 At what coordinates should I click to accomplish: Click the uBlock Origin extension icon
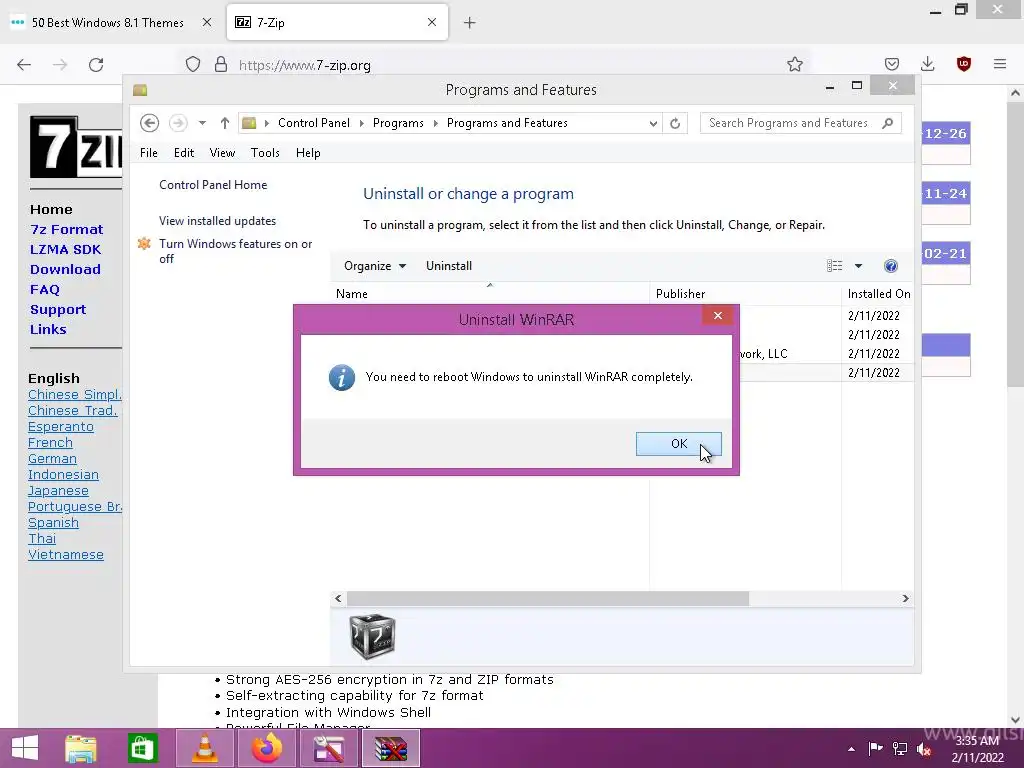pos(964,64)
